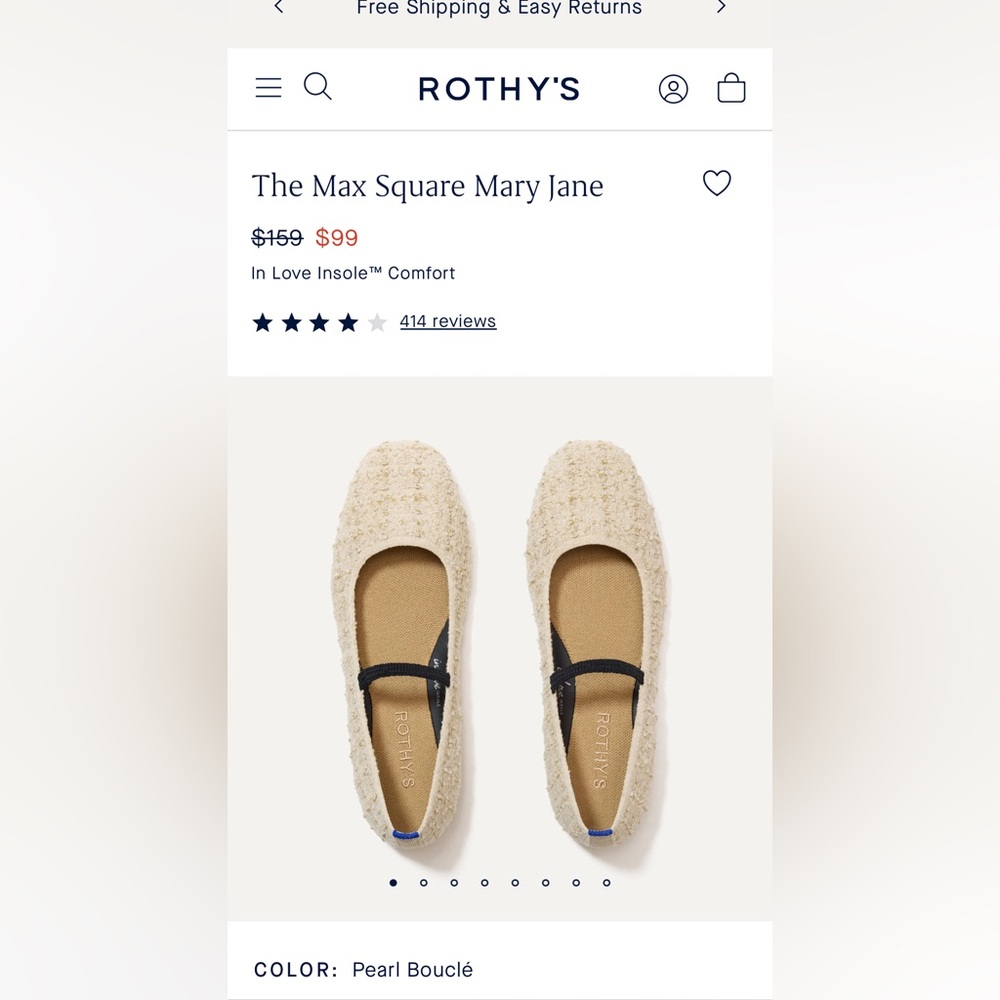Select the Pearl Bouclé color option
Viewport: 1000px width, 1000px height.
[x=411, y=969]
